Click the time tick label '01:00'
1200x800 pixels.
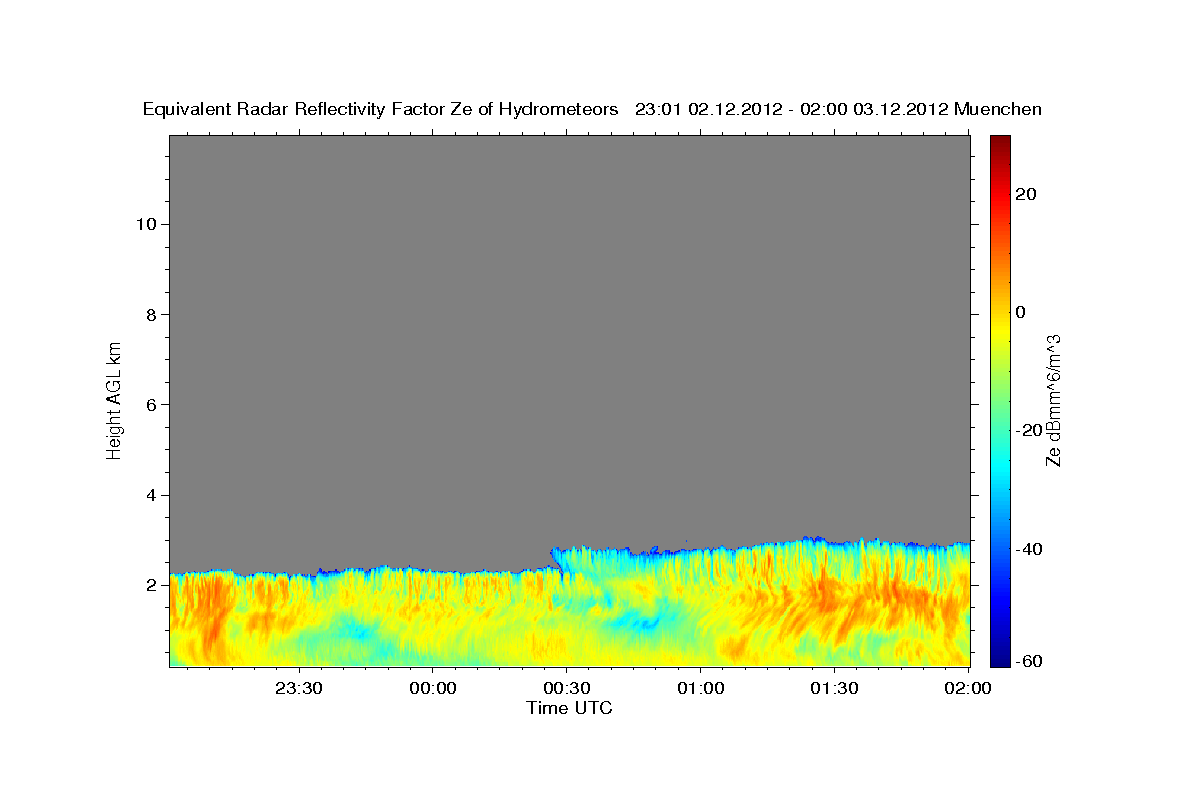[700, 688]
